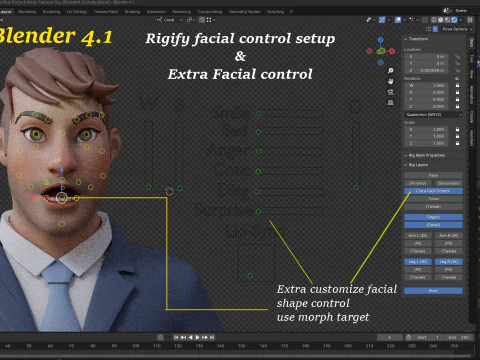Switch to the Modeling workspace tab
Screen dimensions: 480x360
(27, 12)
